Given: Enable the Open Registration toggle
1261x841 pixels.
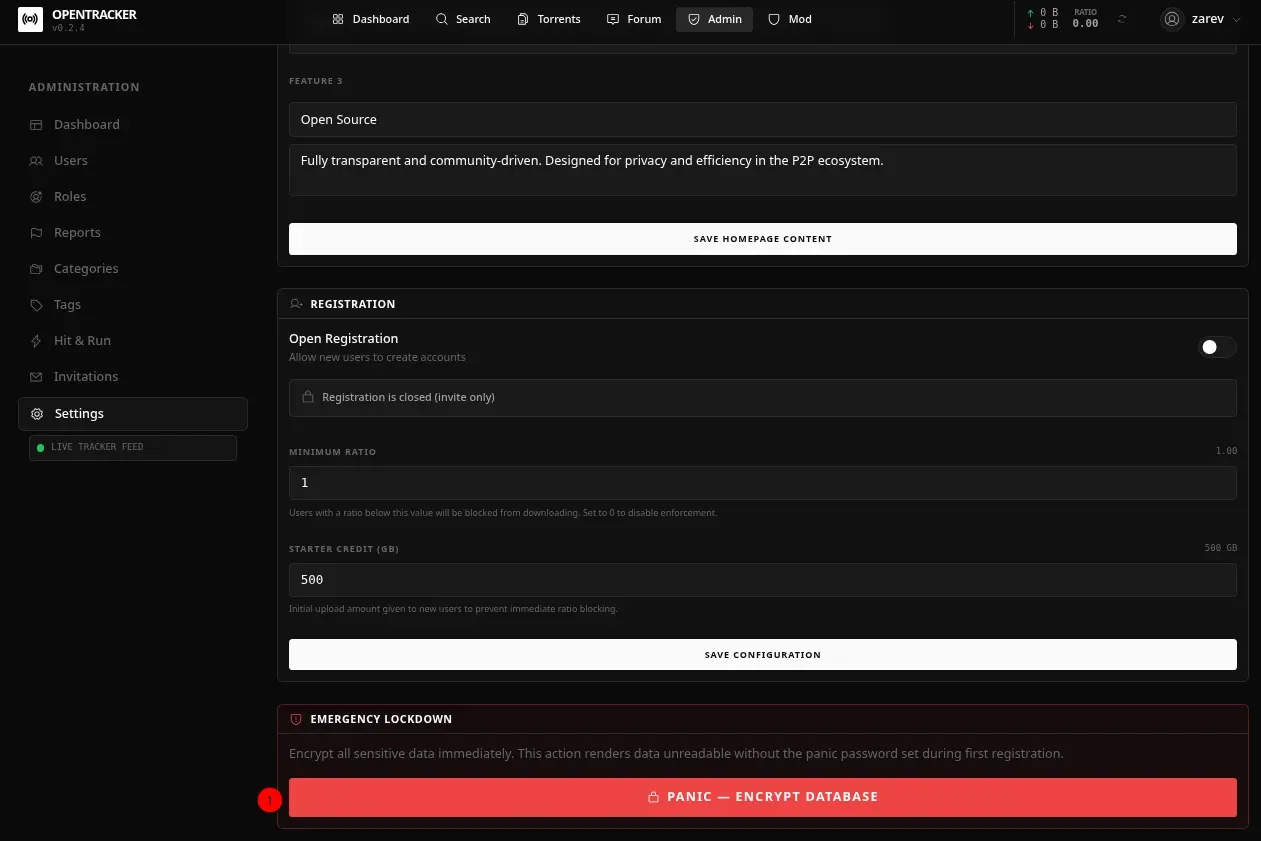Looking at the screenshot, I should tap(1217, 347).
